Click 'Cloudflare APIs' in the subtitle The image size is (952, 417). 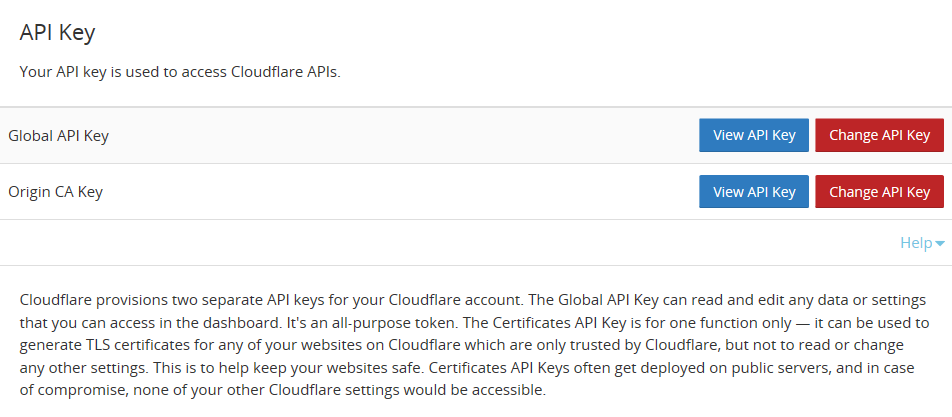[x=286, y=72]
